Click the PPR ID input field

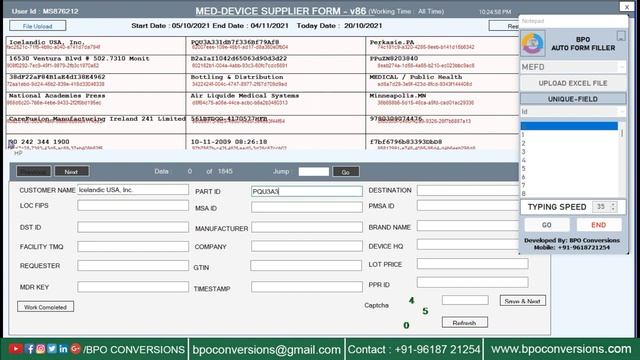click(473, 282)
